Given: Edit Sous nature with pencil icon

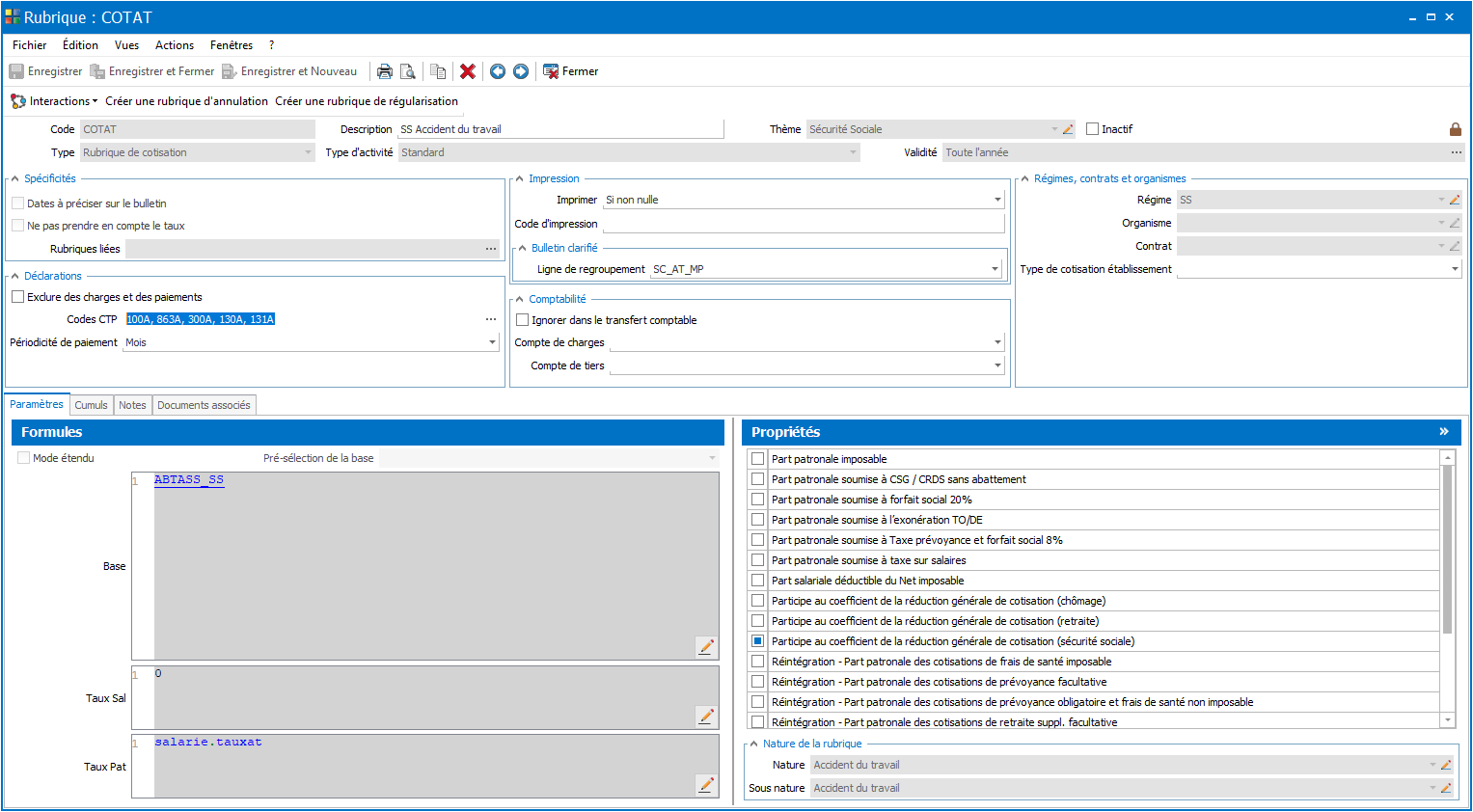Looking at the screenshot, I should click(x=1446, y=788).
